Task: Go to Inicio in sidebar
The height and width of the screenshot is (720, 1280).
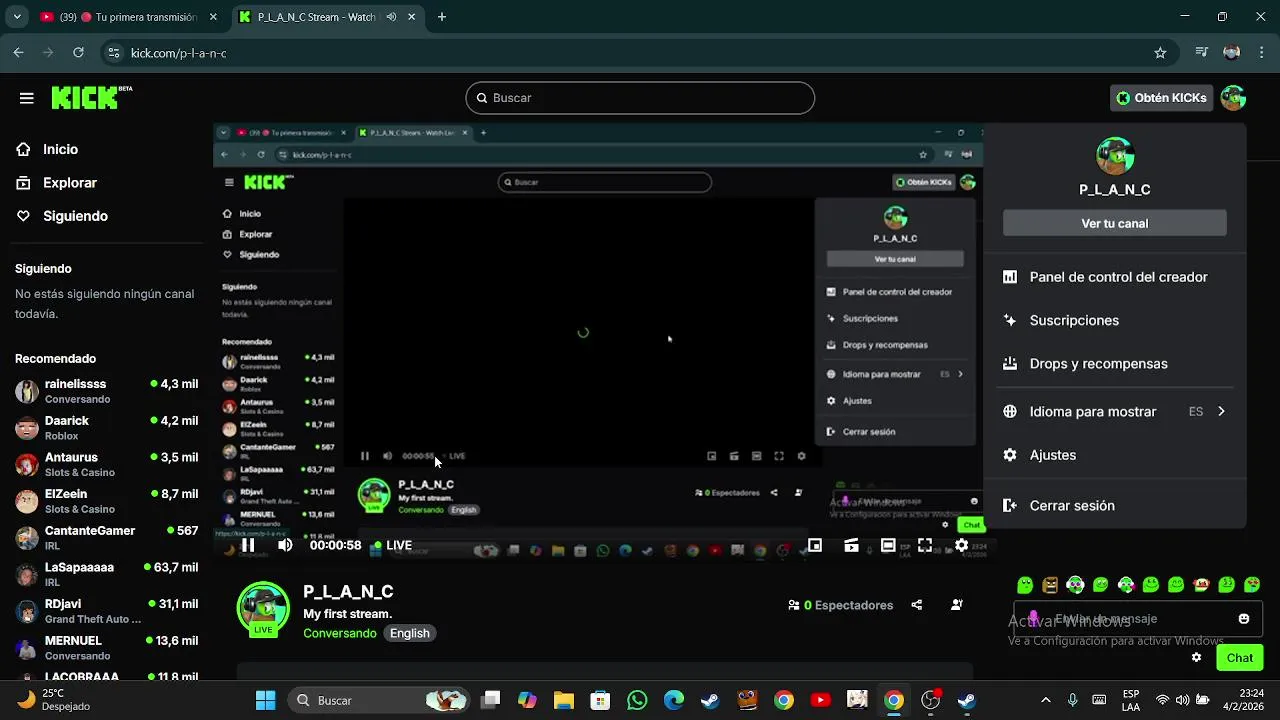Action: 60,149
